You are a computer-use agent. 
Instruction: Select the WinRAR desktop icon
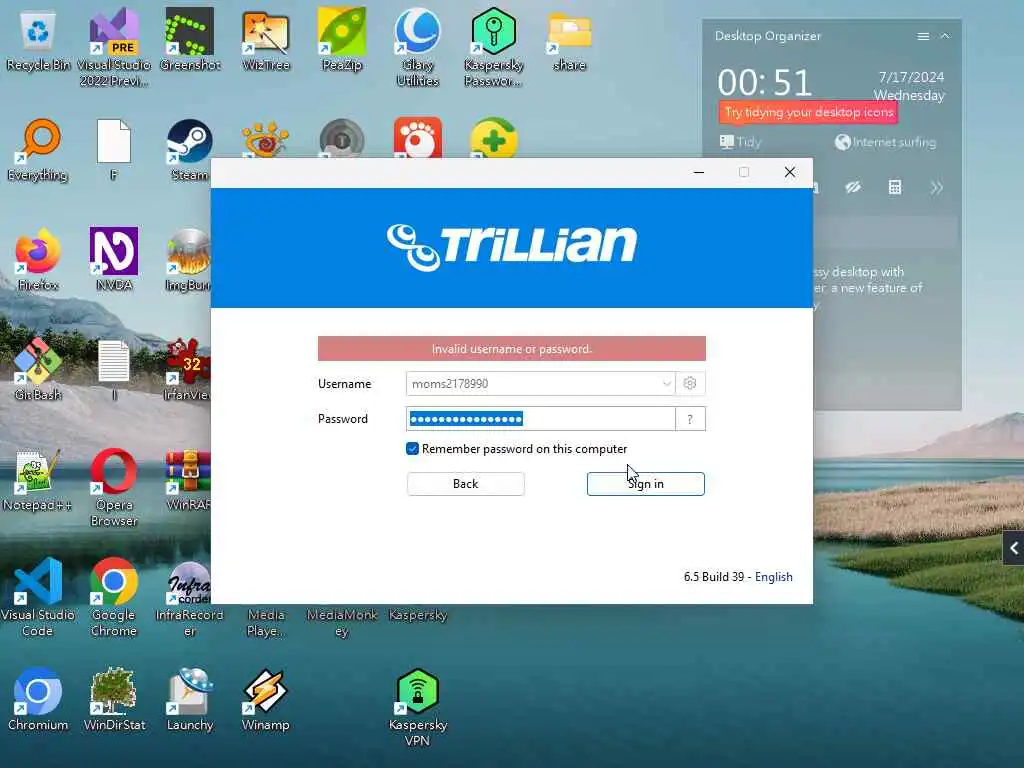coord(188,481)
